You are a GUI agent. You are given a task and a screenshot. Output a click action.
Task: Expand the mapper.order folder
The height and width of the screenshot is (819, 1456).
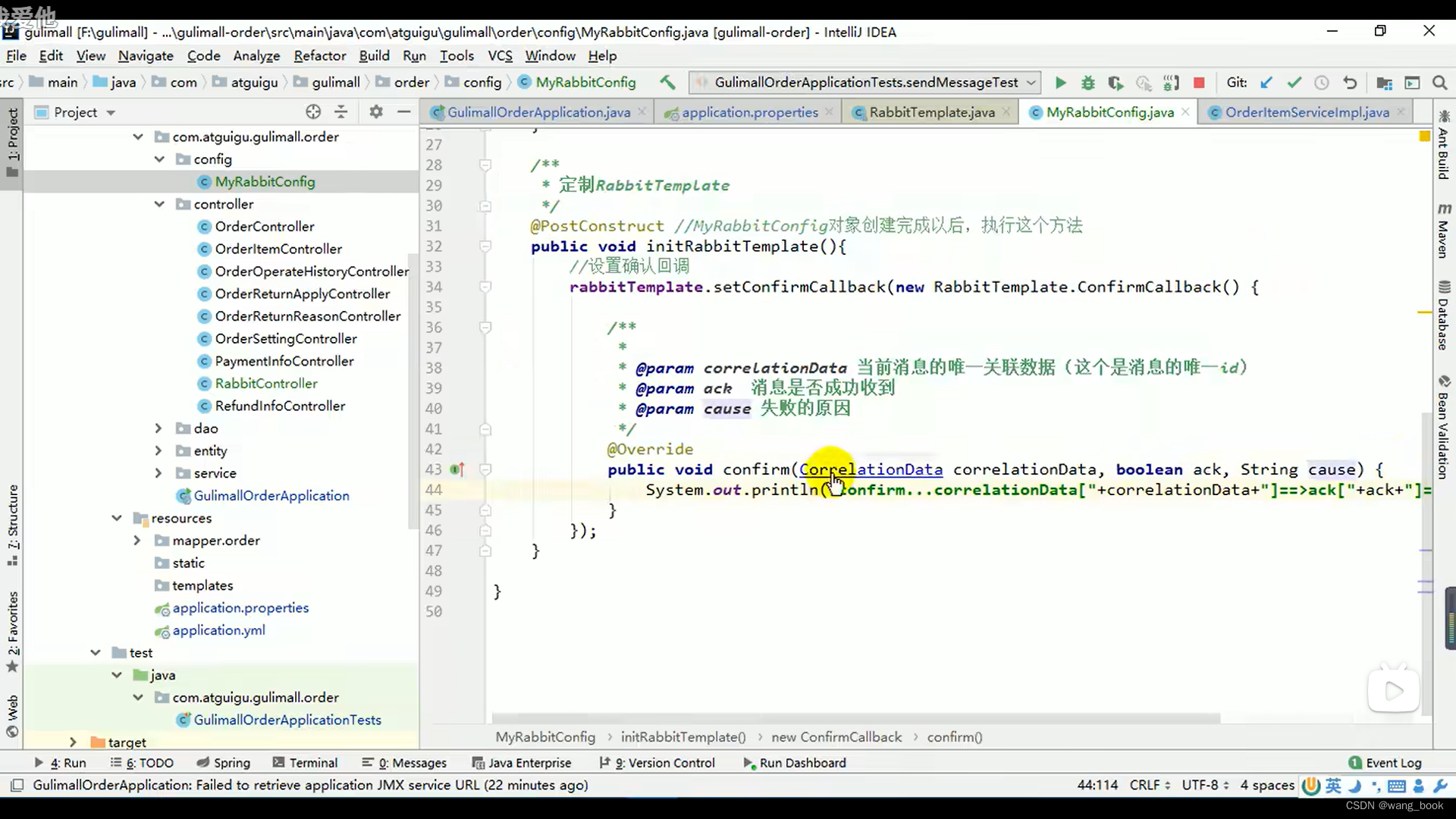tap(137, 541)
